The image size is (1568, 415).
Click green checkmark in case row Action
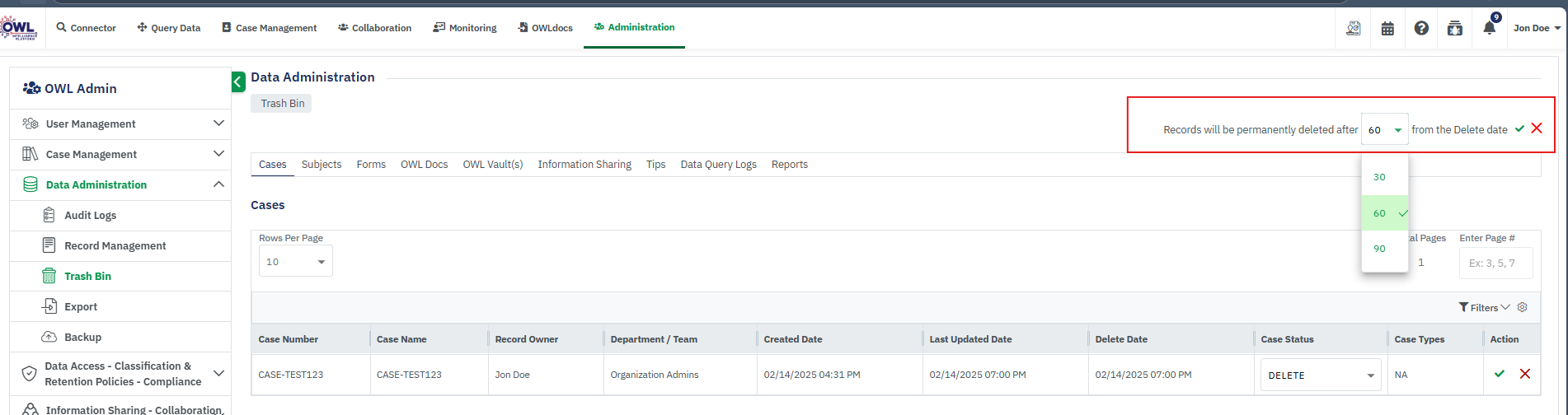[x=1500, y=374]
